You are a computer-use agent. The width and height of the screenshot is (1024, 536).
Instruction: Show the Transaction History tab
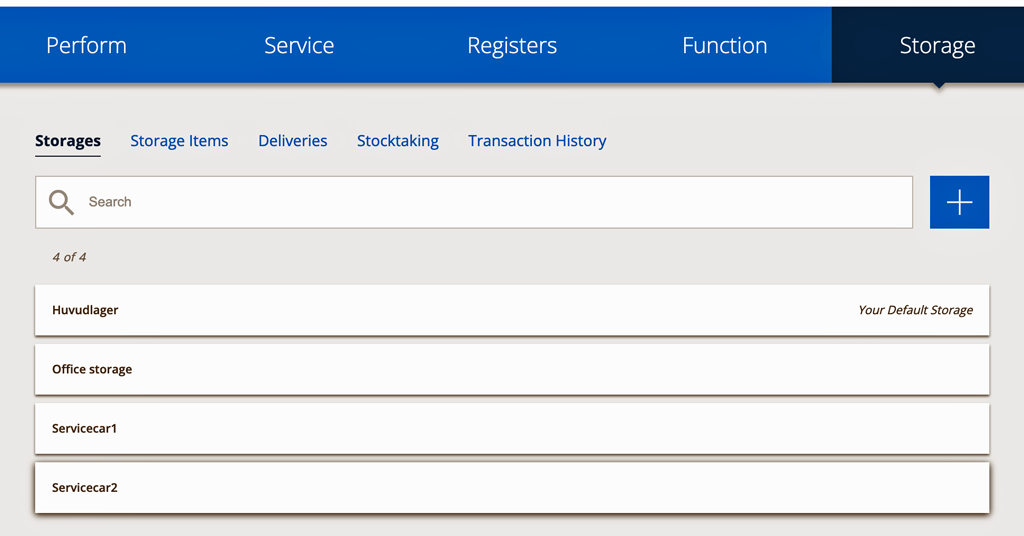pos(537,141)
